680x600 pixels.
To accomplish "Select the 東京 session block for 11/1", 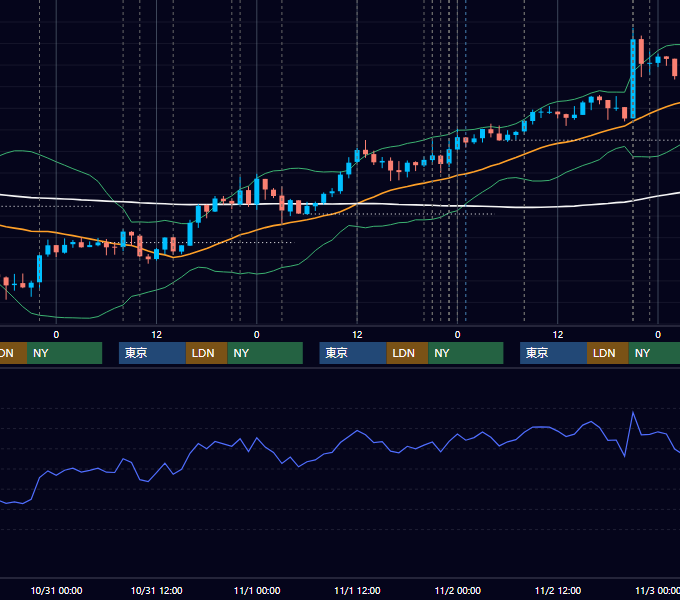I will point(353,353).
